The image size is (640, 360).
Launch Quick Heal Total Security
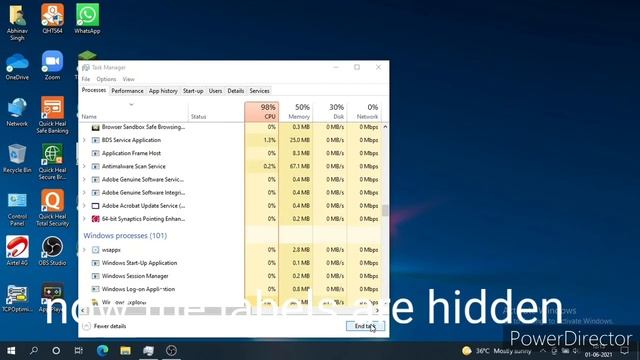coord(52,208)
